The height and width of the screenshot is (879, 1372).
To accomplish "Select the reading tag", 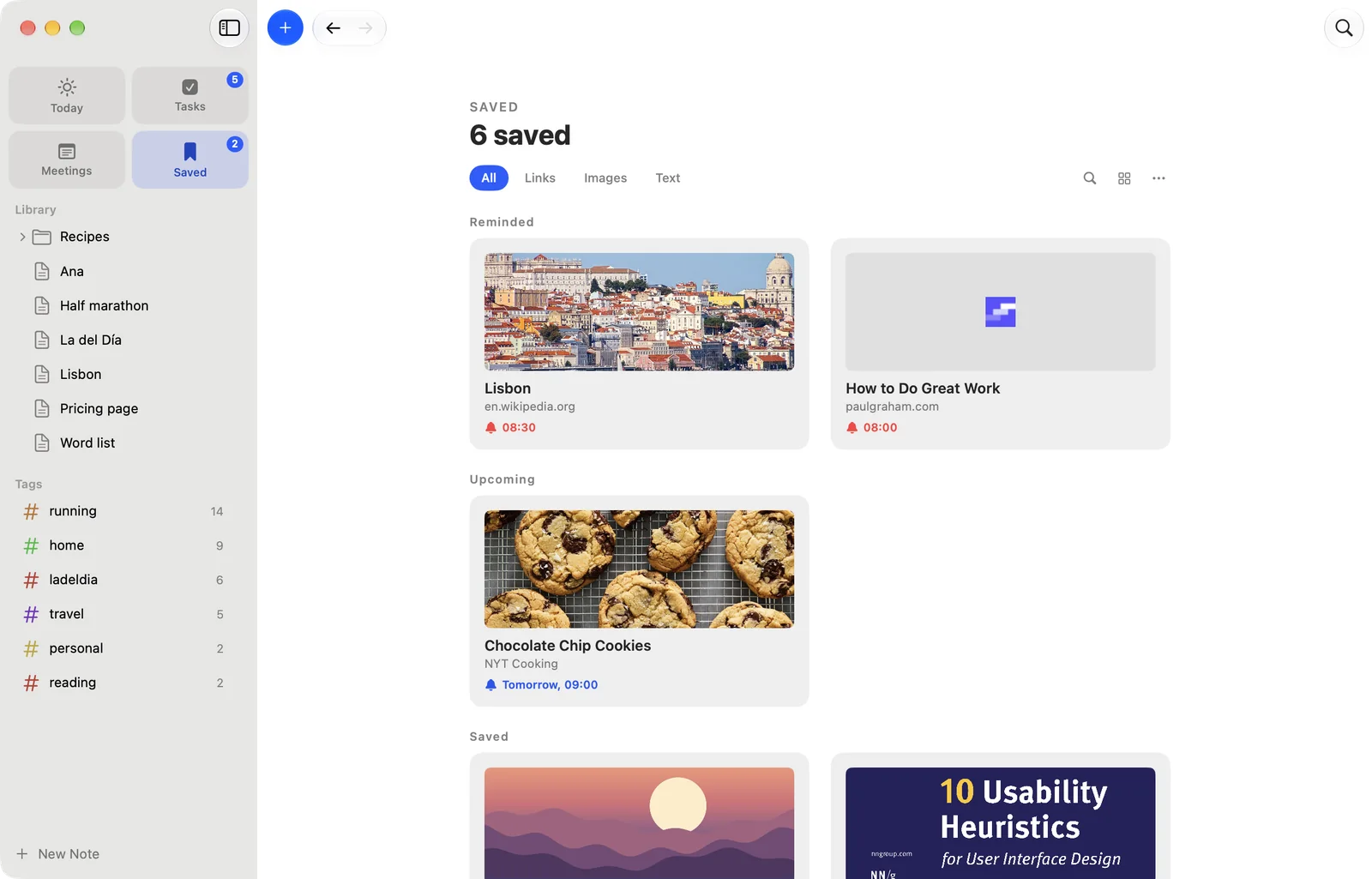I will pyautogui.click(x=129, y=683).
